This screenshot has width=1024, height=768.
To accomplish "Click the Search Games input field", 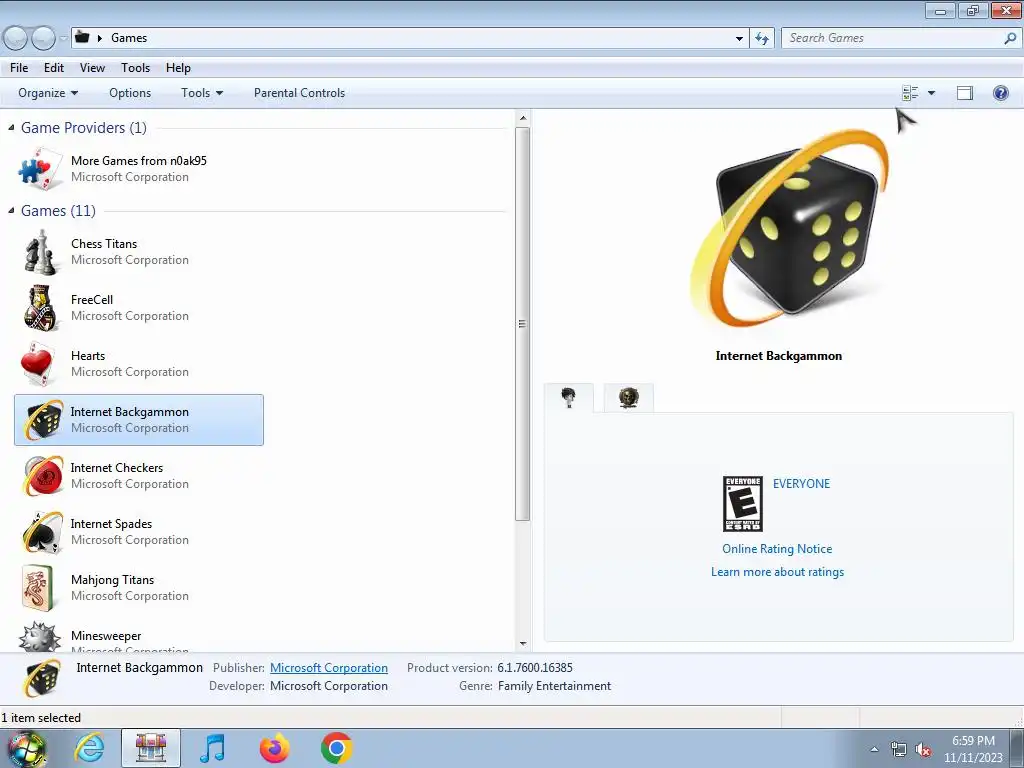I will pos(892,39).
